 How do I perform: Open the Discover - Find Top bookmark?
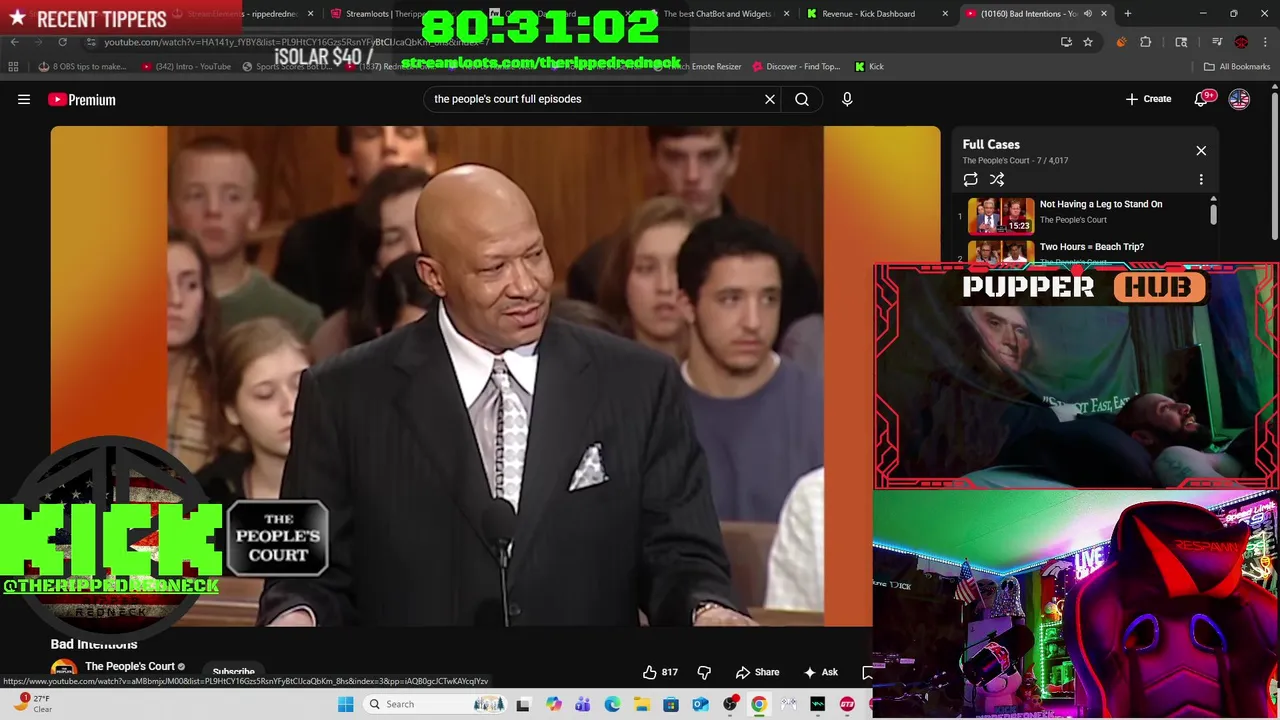[x=797, y=66]
